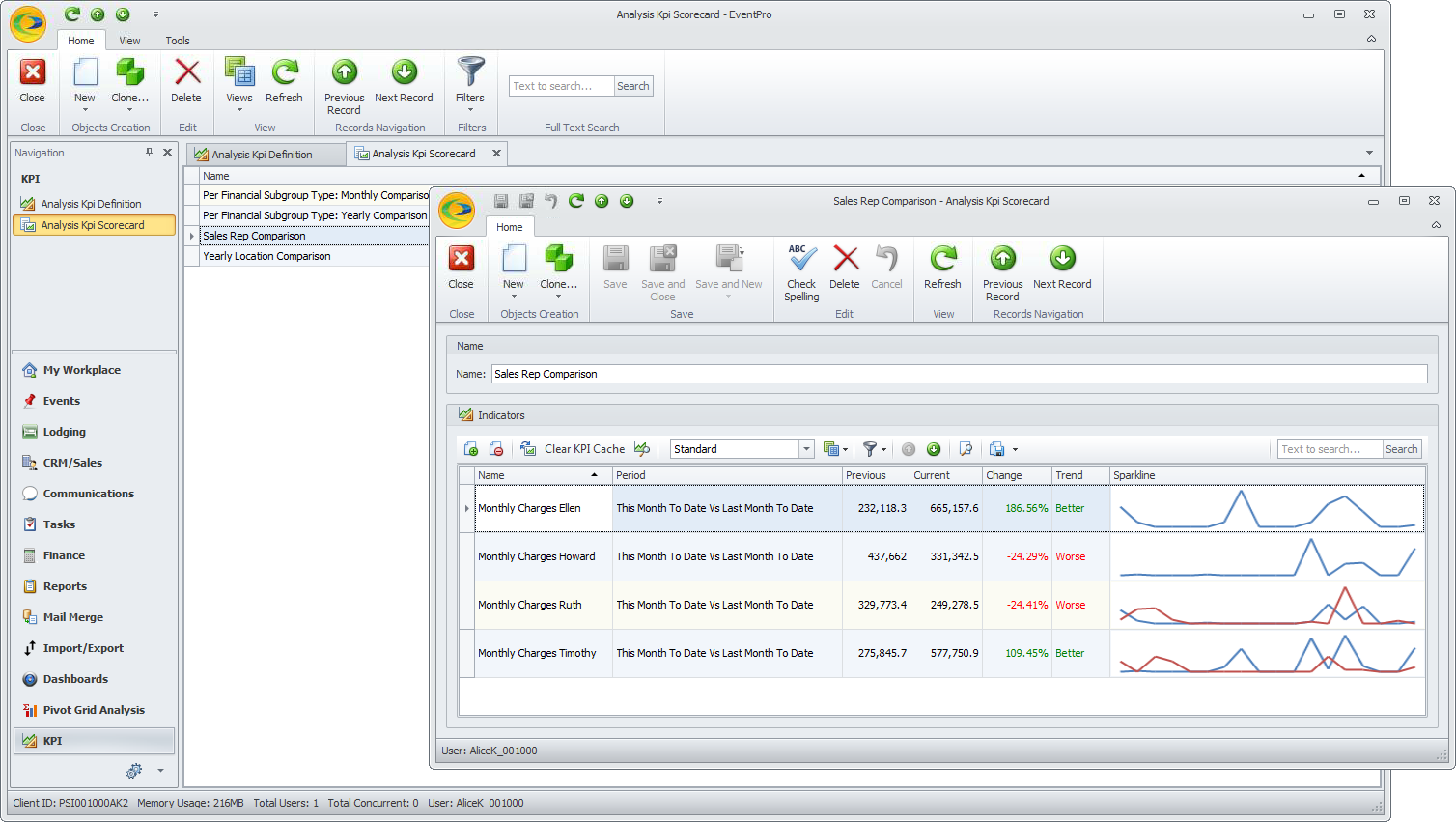This screenshot has height=822, width=1456.
Task: Click main window Text to search field
Action: click(x=562, y=86)
